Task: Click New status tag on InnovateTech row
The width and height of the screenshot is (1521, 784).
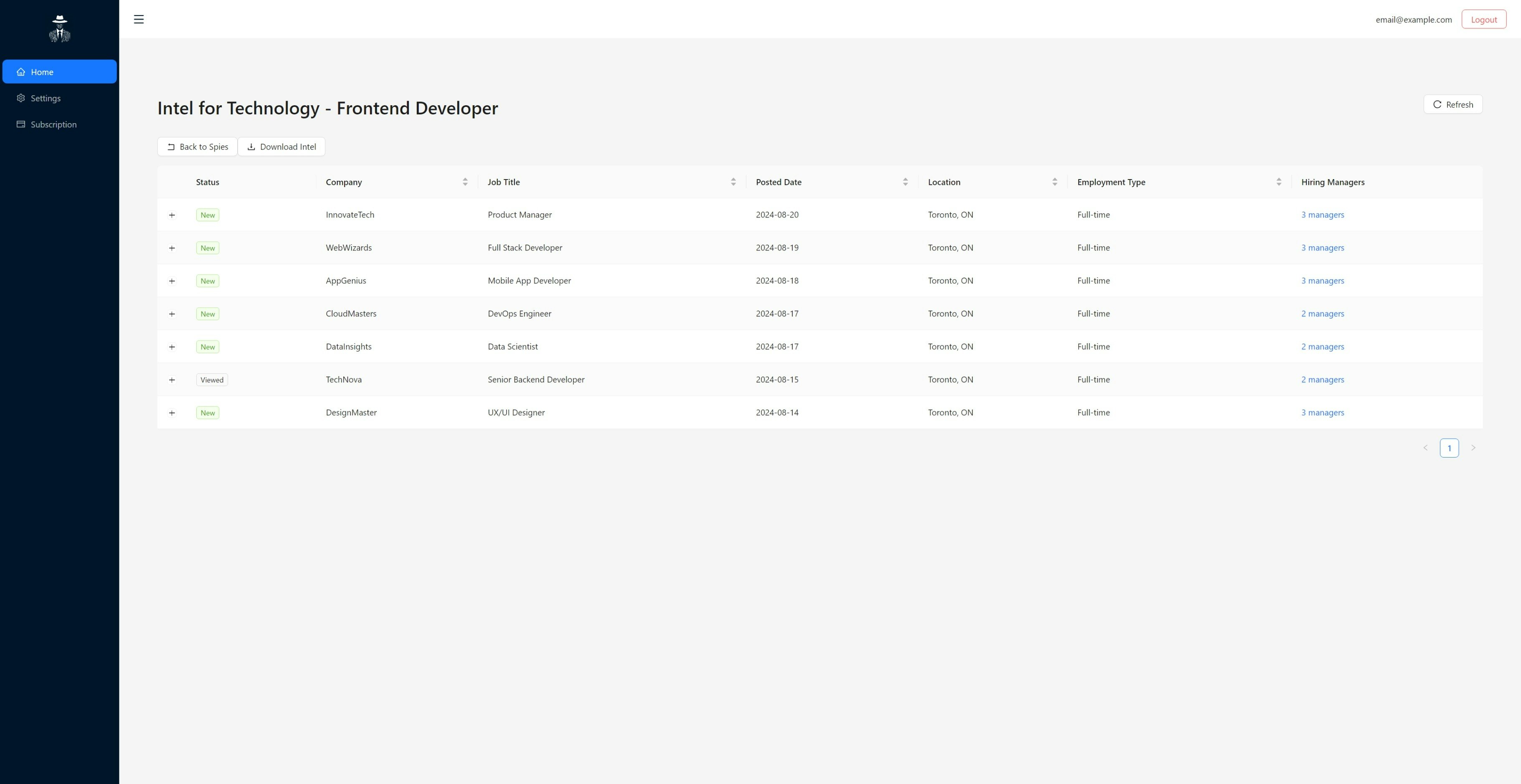Action: pos(208,215)
